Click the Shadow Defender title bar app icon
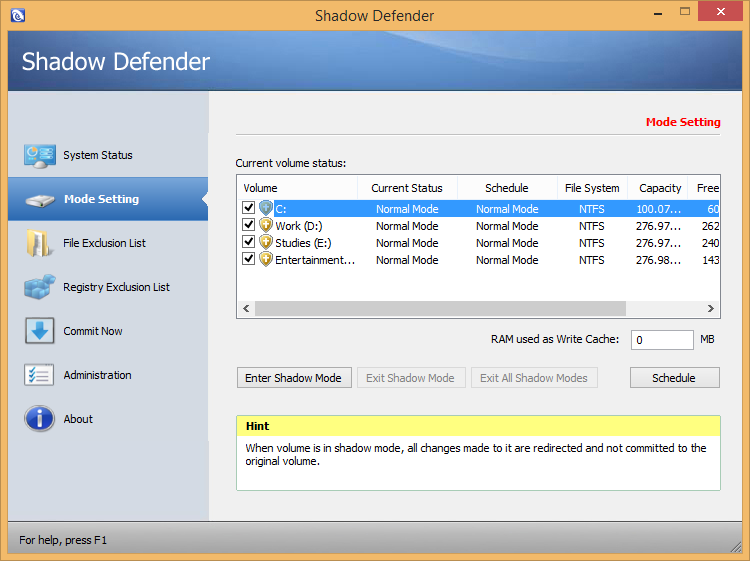 [x=18, y=15]
